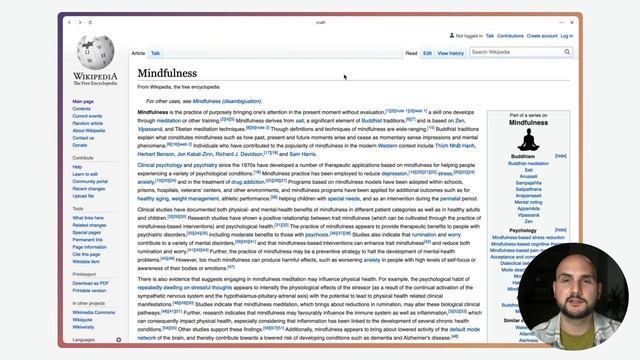Viewport: 640px width, 360px height.
Task: Click Download as PDF
Action: click(91, 283)
